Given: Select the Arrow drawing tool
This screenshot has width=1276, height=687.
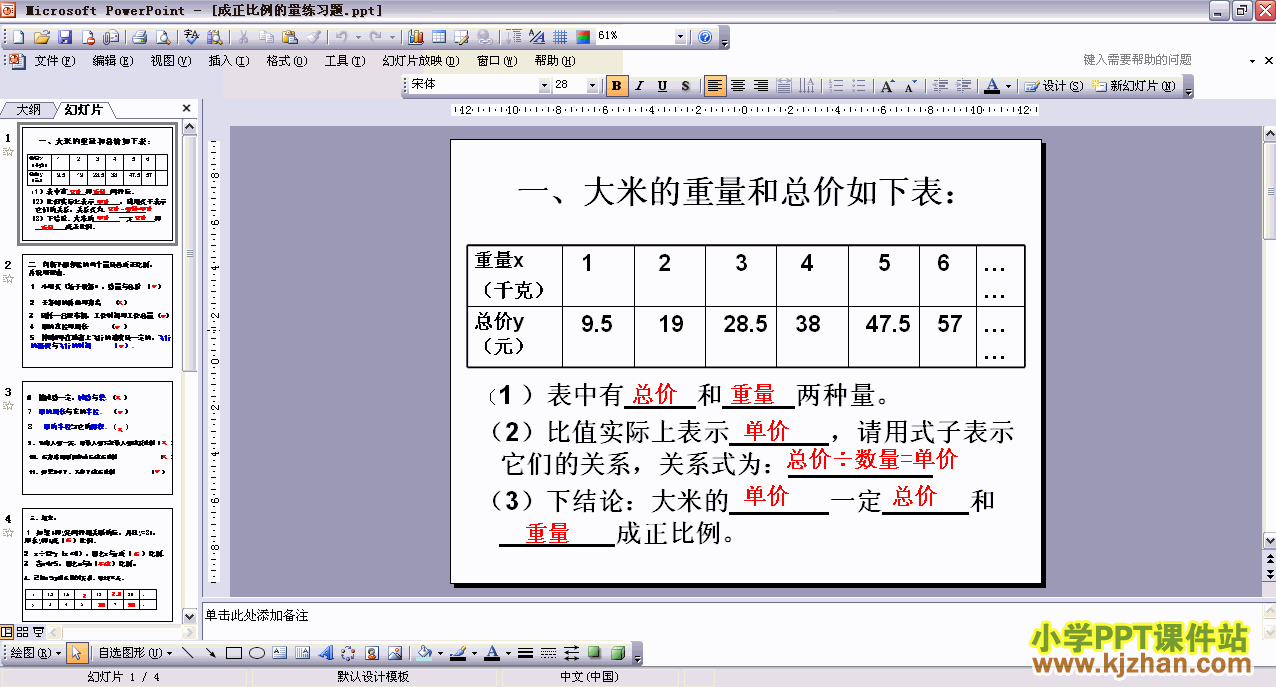Looking at the screenshot, I should tap(211, 653).
